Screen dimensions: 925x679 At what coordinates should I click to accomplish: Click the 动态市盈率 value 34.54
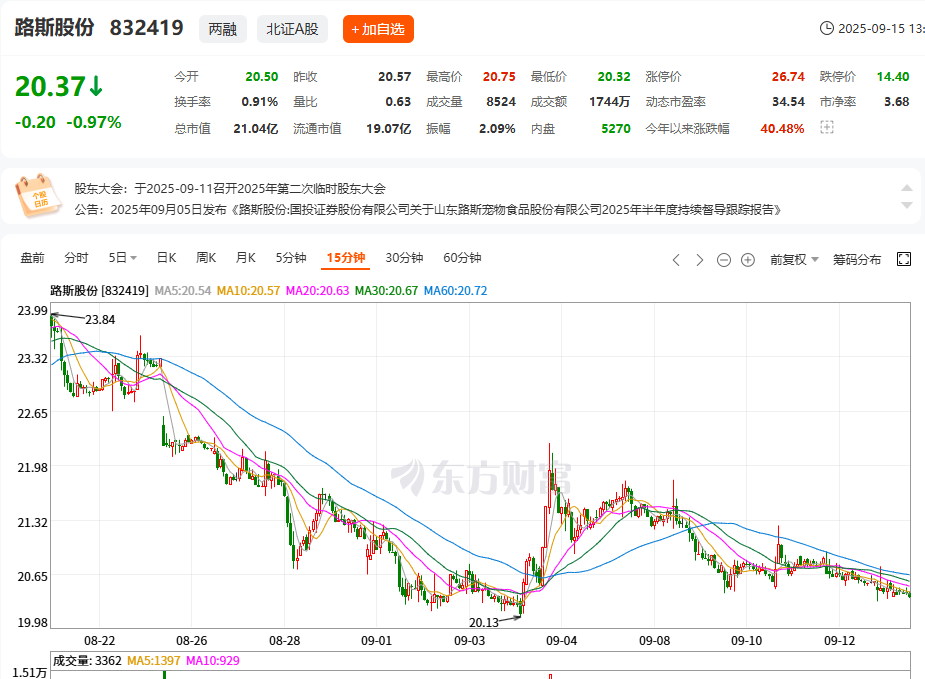pyautogui.click(x=788, y=102)
